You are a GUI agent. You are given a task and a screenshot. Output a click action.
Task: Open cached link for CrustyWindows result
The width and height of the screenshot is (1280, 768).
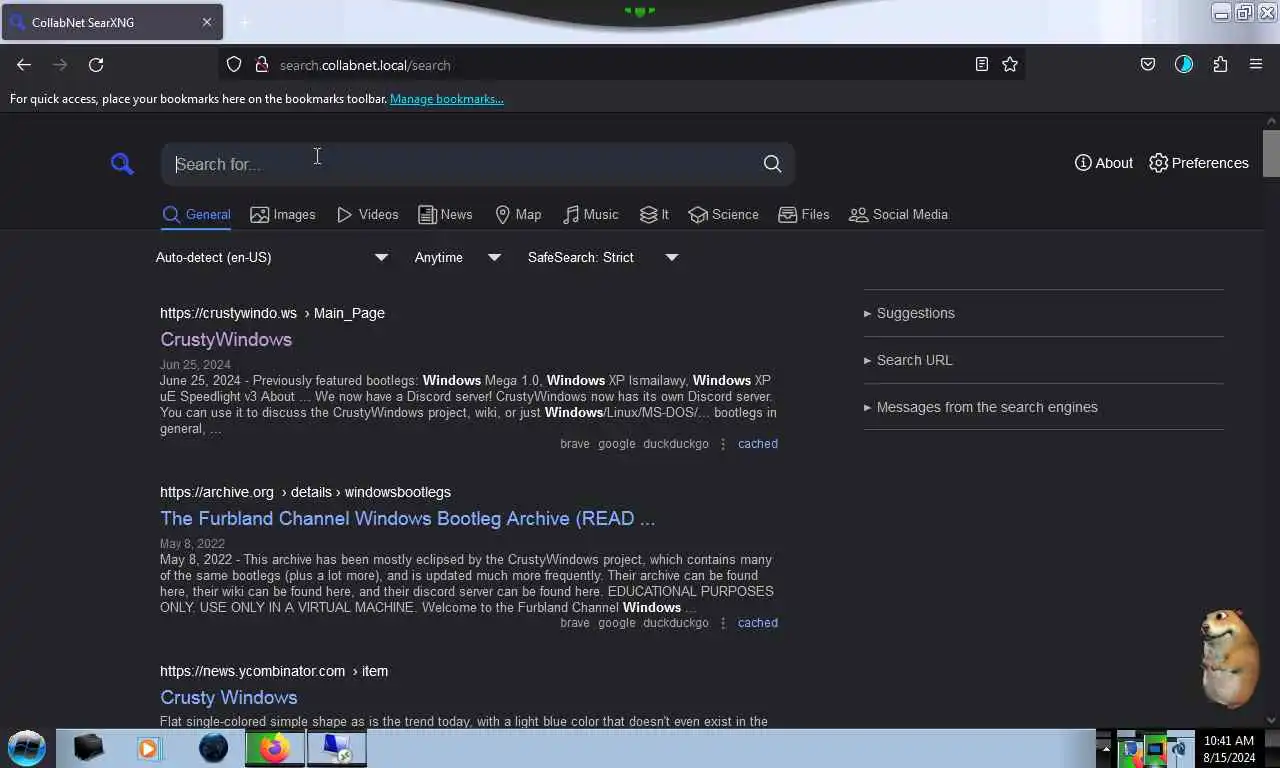point(758,444)
